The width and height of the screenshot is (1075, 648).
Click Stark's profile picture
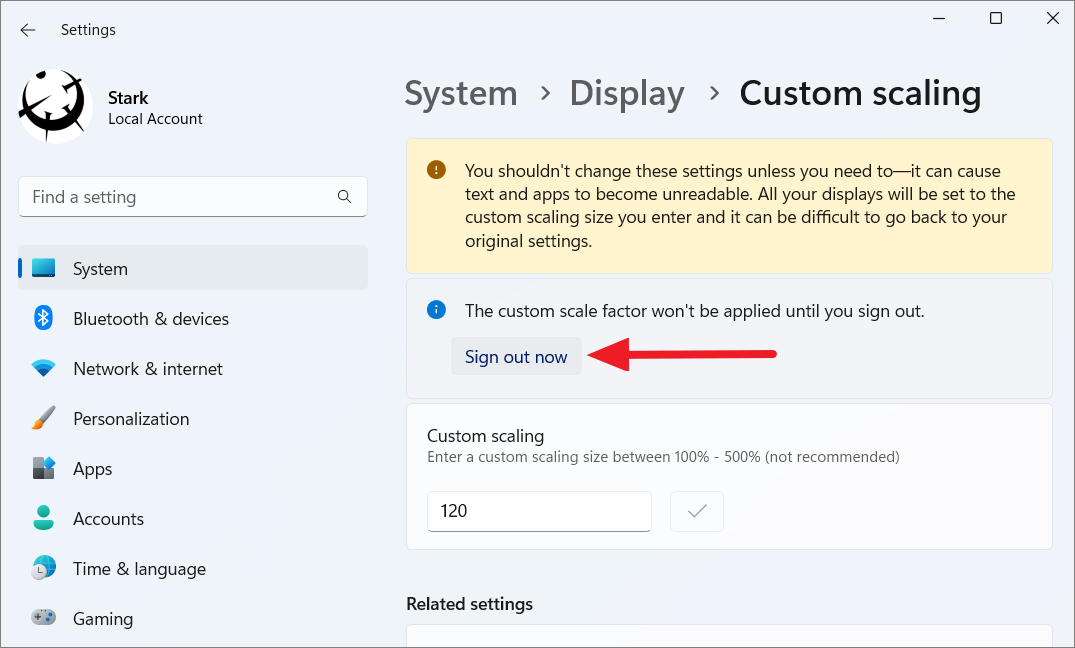point(55,104)
